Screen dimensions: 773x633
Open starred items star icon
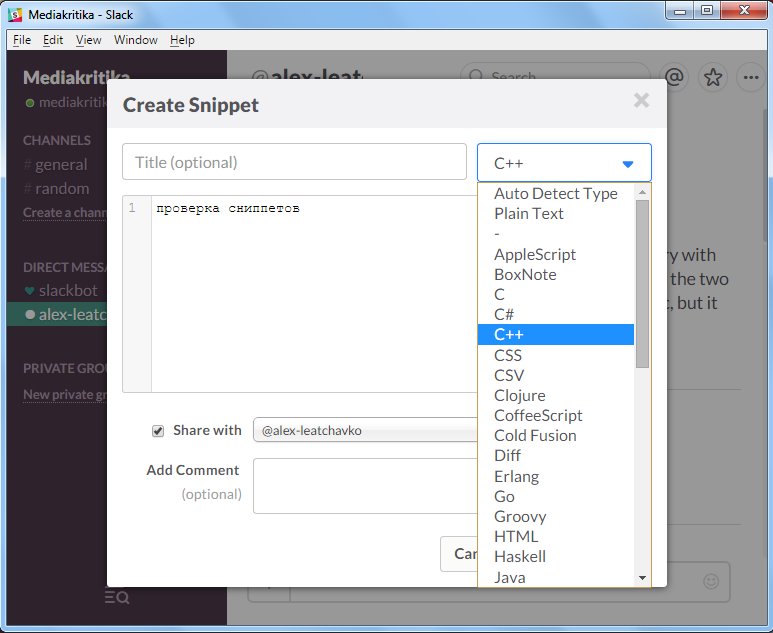(x=712, y=77)
